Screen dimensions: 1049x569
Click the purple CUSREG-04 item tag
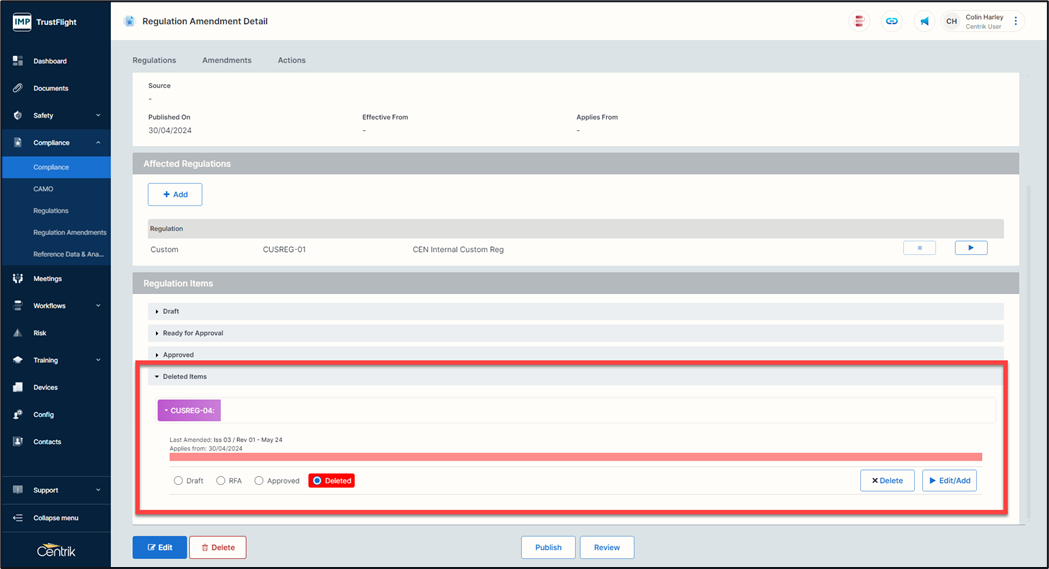pyautogui.click(x=189, y=410)
